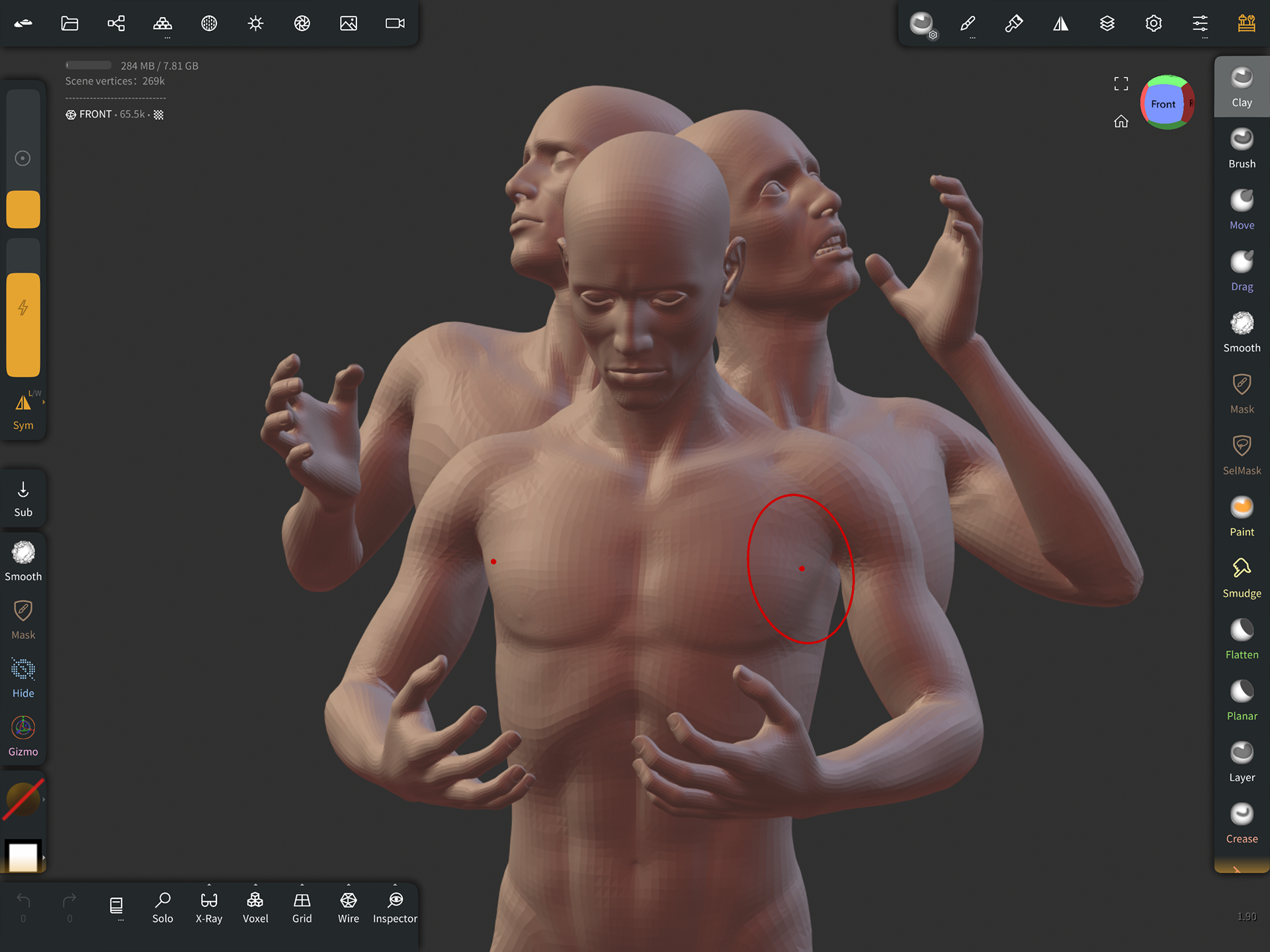The image size is (1270, 952).
Task: Expand the material sphere options arrow
Action: coord(44,799)
